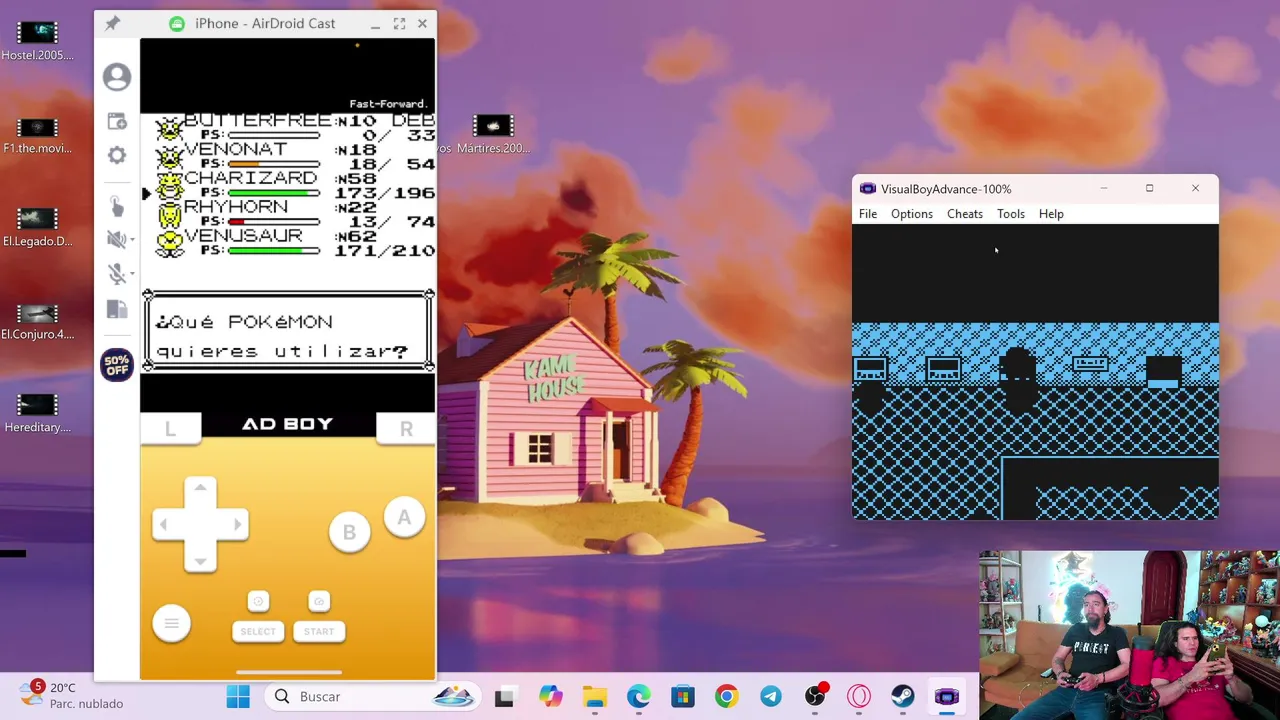Screen dimensions: 1280x720
Task: Click inside the VisualBoyAdvance game screen
Action: [x=1035, y=372]
